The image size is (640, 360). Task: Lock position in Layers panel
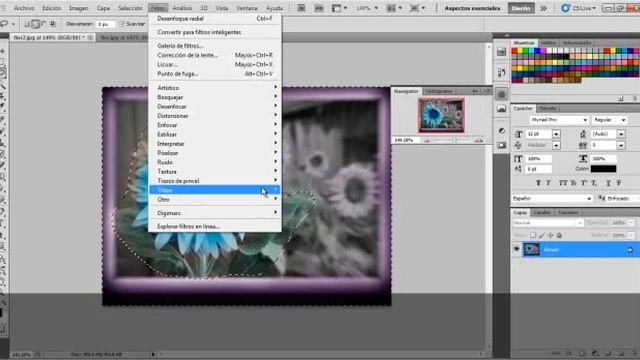point(551,236)
